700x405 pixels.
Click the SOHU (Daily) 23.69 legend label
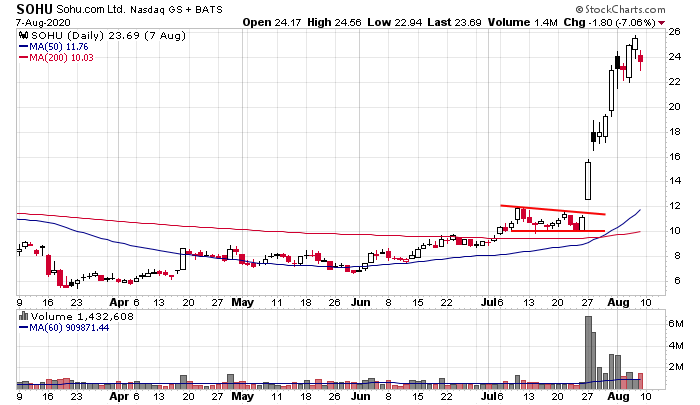[108, 36]
